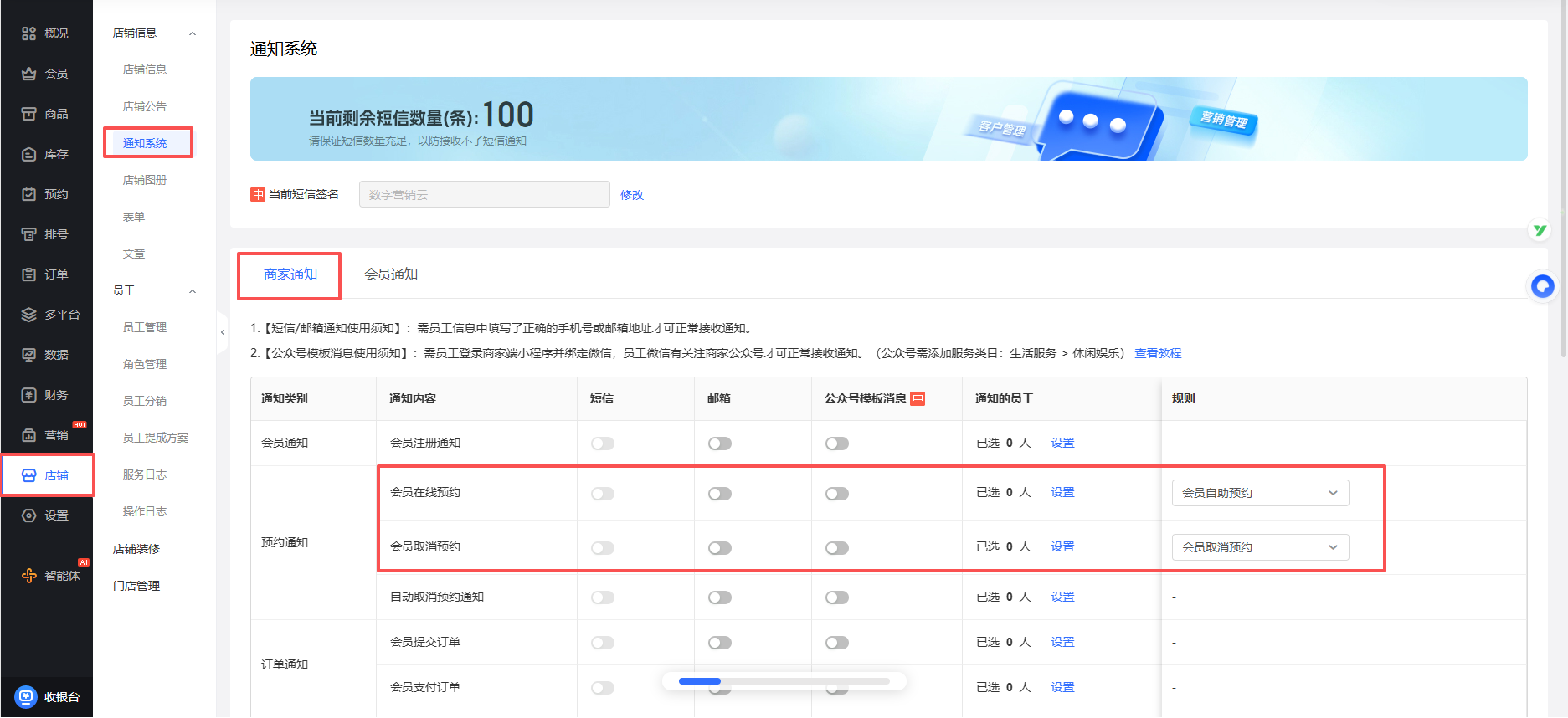
Task: Switch to the 会员通知 tab
Action: [391, 274]
